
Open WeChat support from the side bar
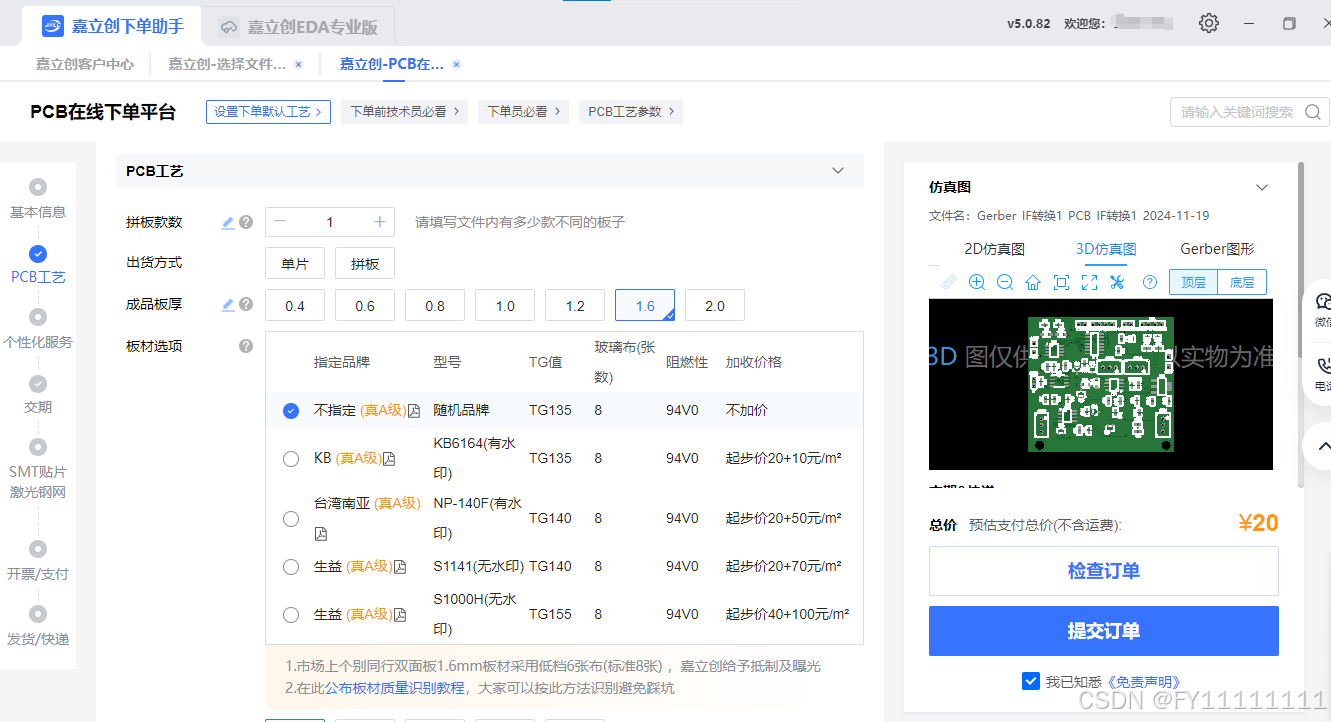[x=1322, y=308]
